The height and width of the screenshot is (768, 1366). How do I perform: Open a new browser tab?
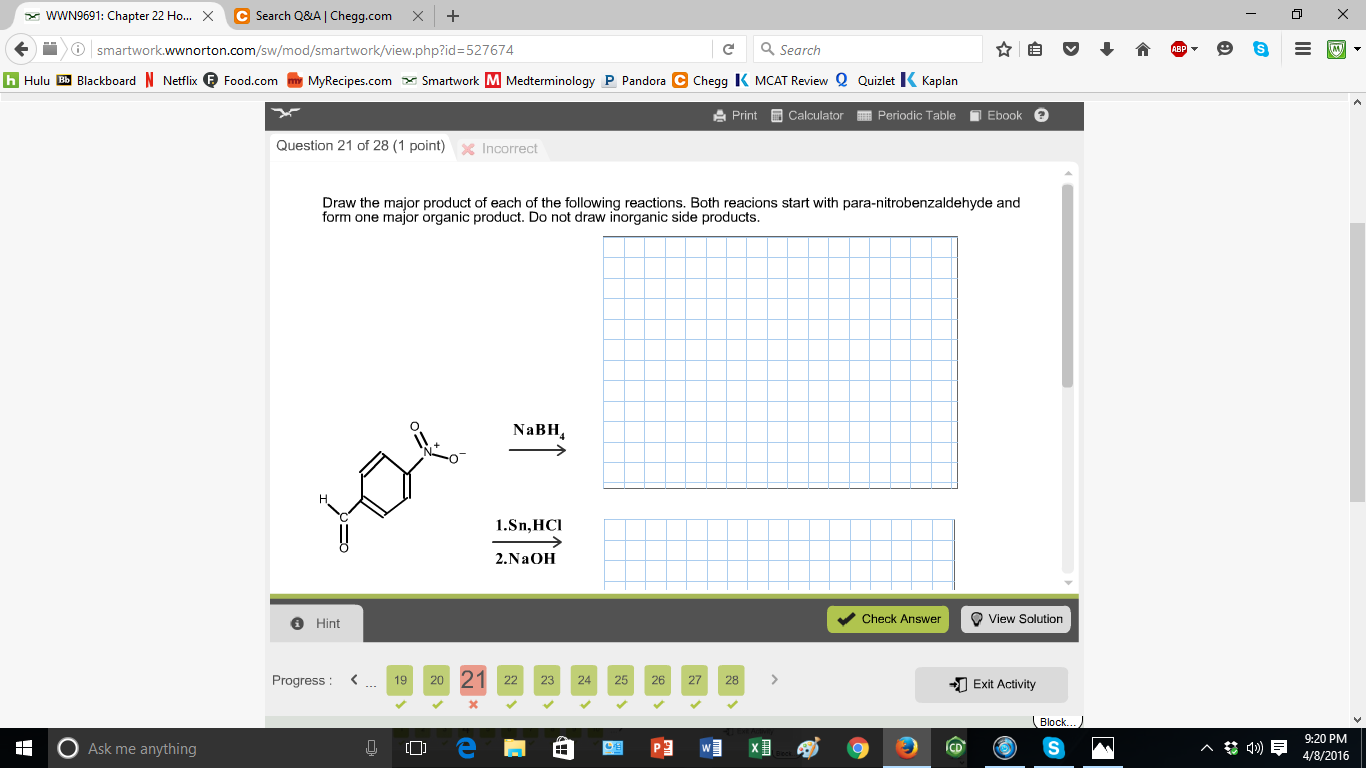453,16
